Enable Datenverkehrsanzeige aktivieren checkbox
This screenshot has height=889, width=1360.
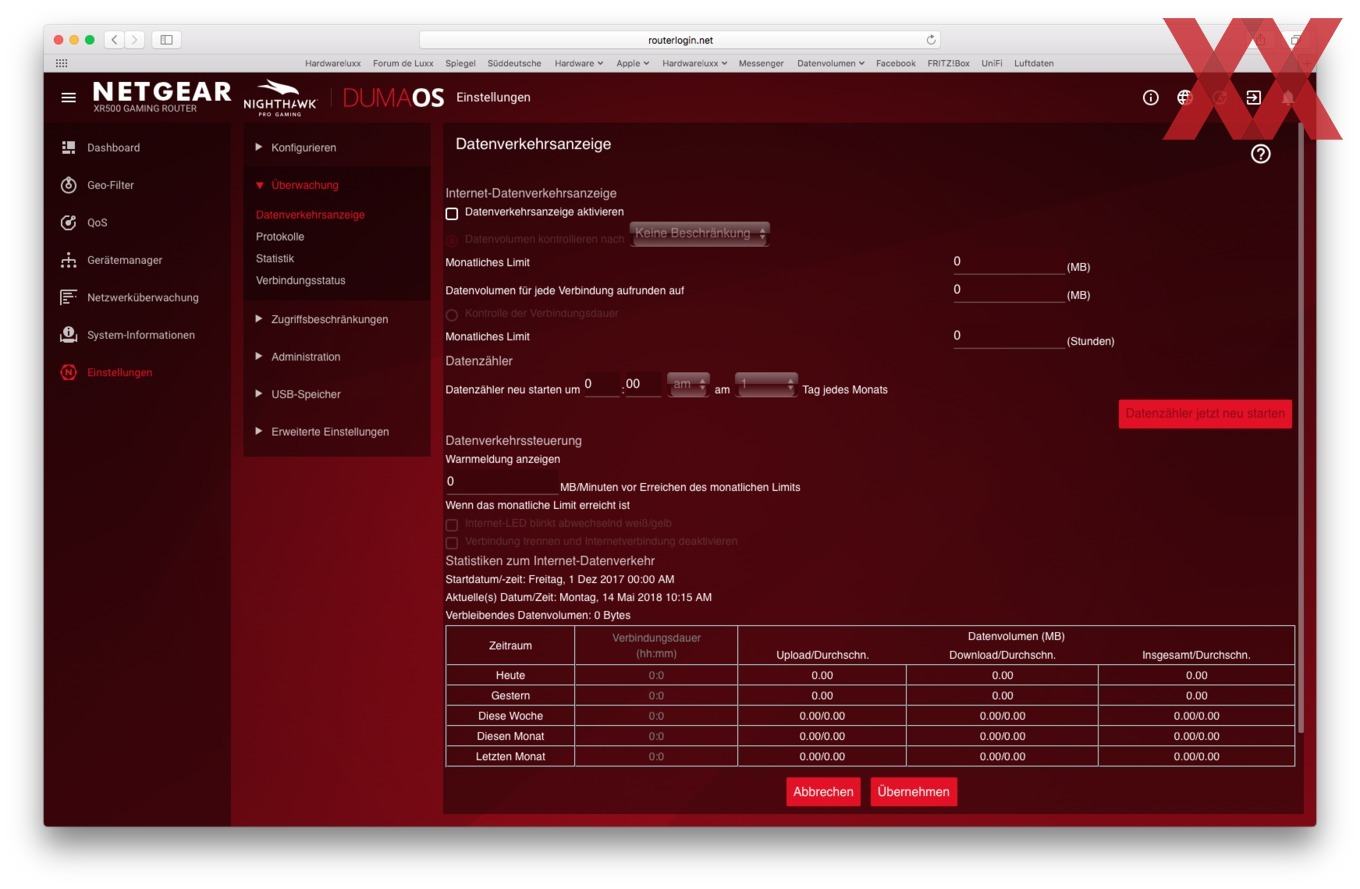coord(451,213)
